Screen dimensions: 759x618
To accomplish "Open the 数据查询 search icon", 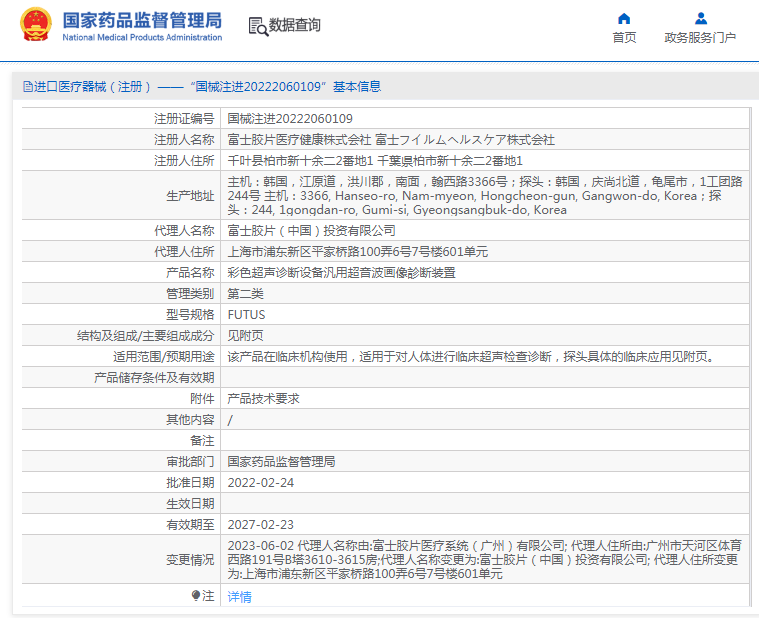I will (258, 26).
